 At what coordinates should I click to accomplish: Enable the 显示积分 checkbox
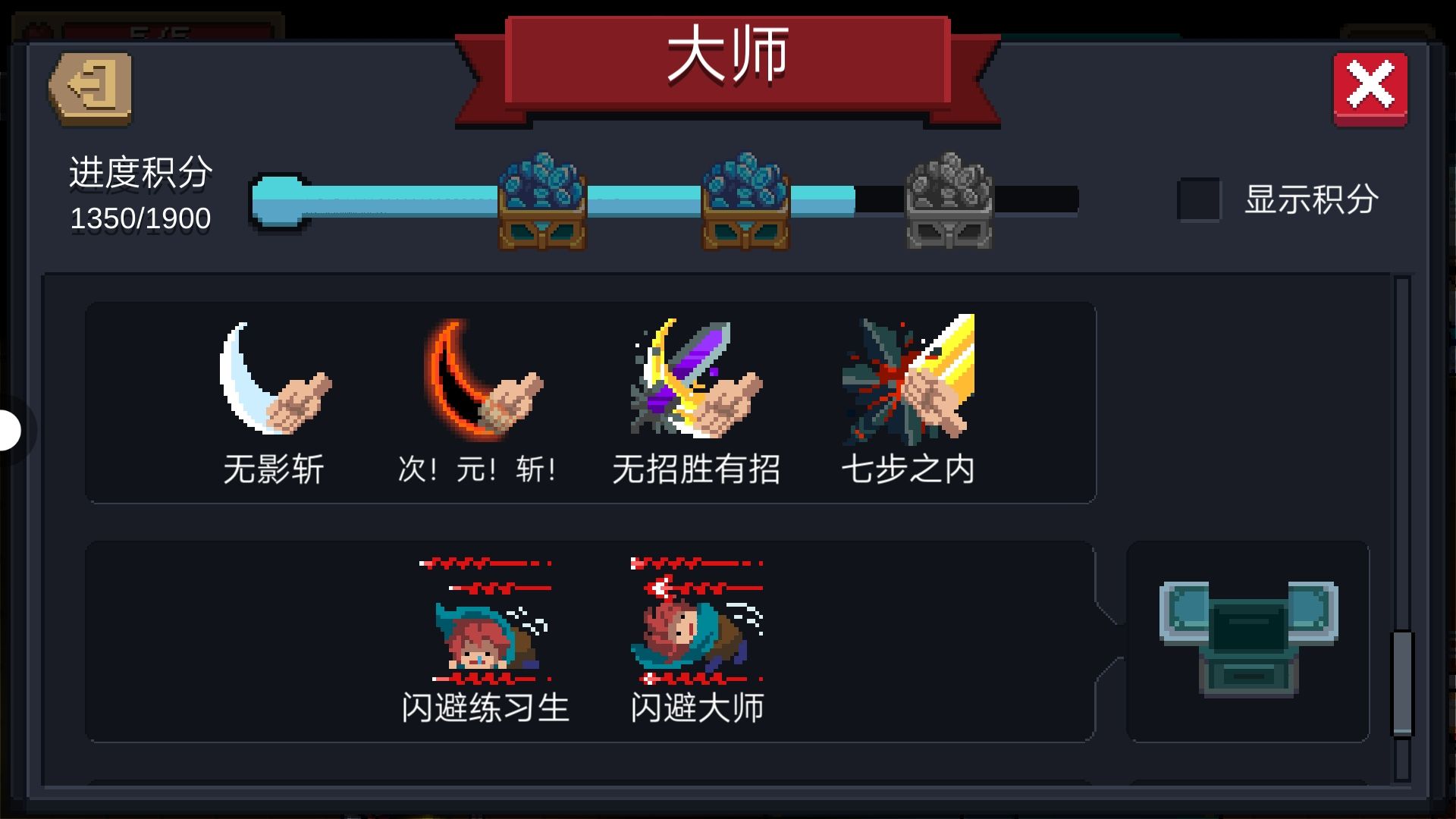tap(1199, 199)
